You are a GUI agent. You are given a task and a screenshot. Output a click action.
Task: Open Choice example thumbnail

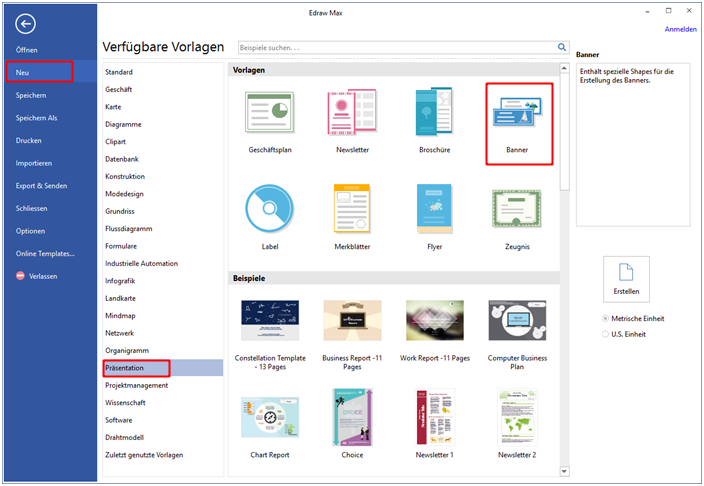(352, 417)
